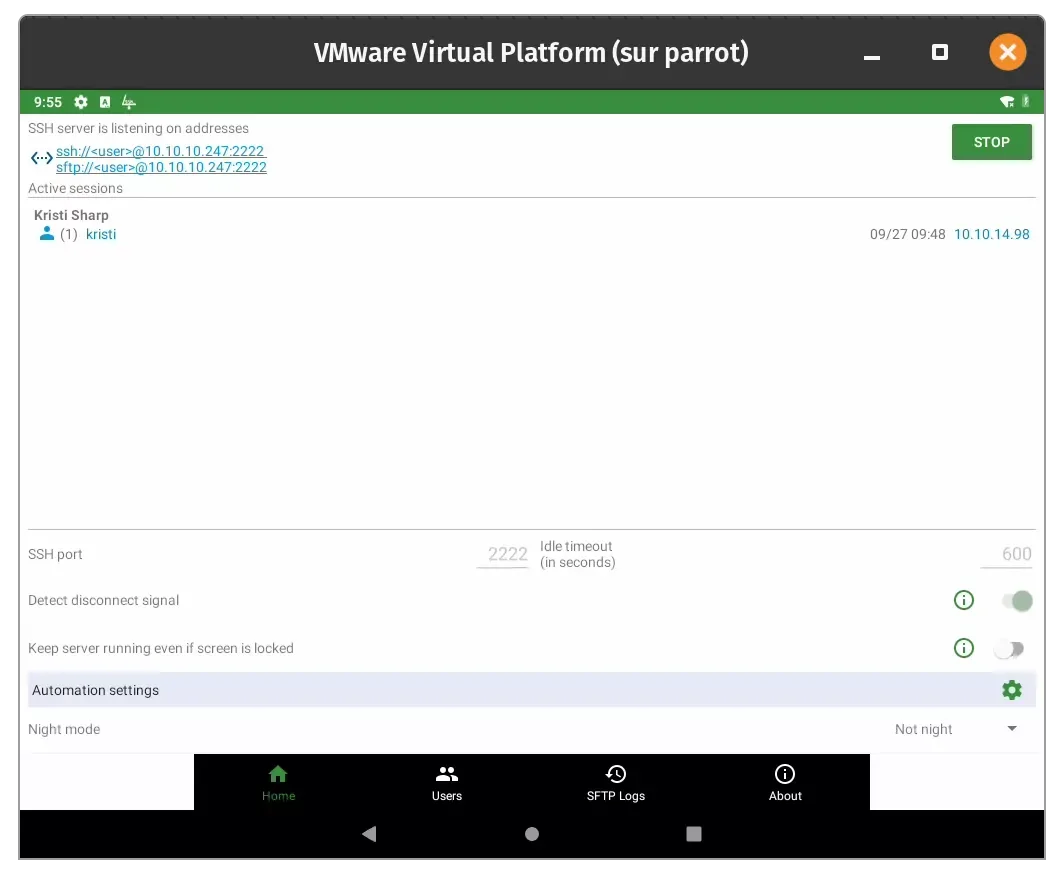Click the network addresses arrows icon
This screenshot has height=878, width=1064.
click(x=41, y=158)
